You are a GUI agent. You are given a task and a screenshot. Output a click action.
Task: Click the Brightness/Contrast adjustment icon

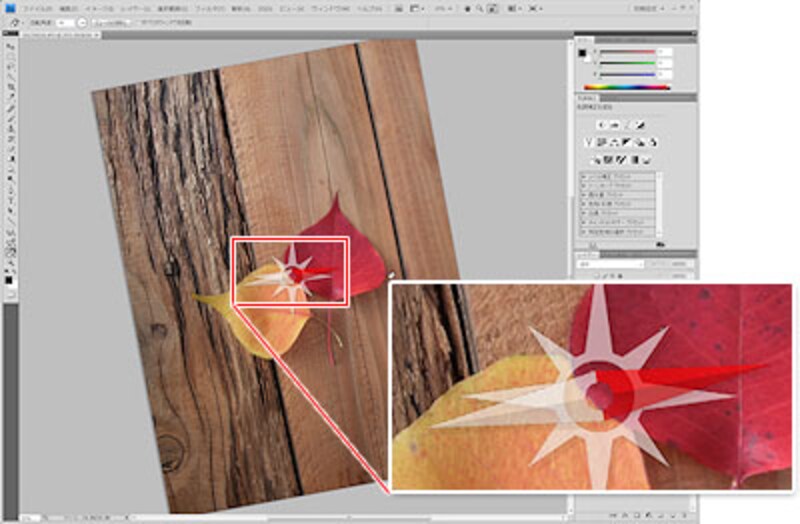point(600,125)
